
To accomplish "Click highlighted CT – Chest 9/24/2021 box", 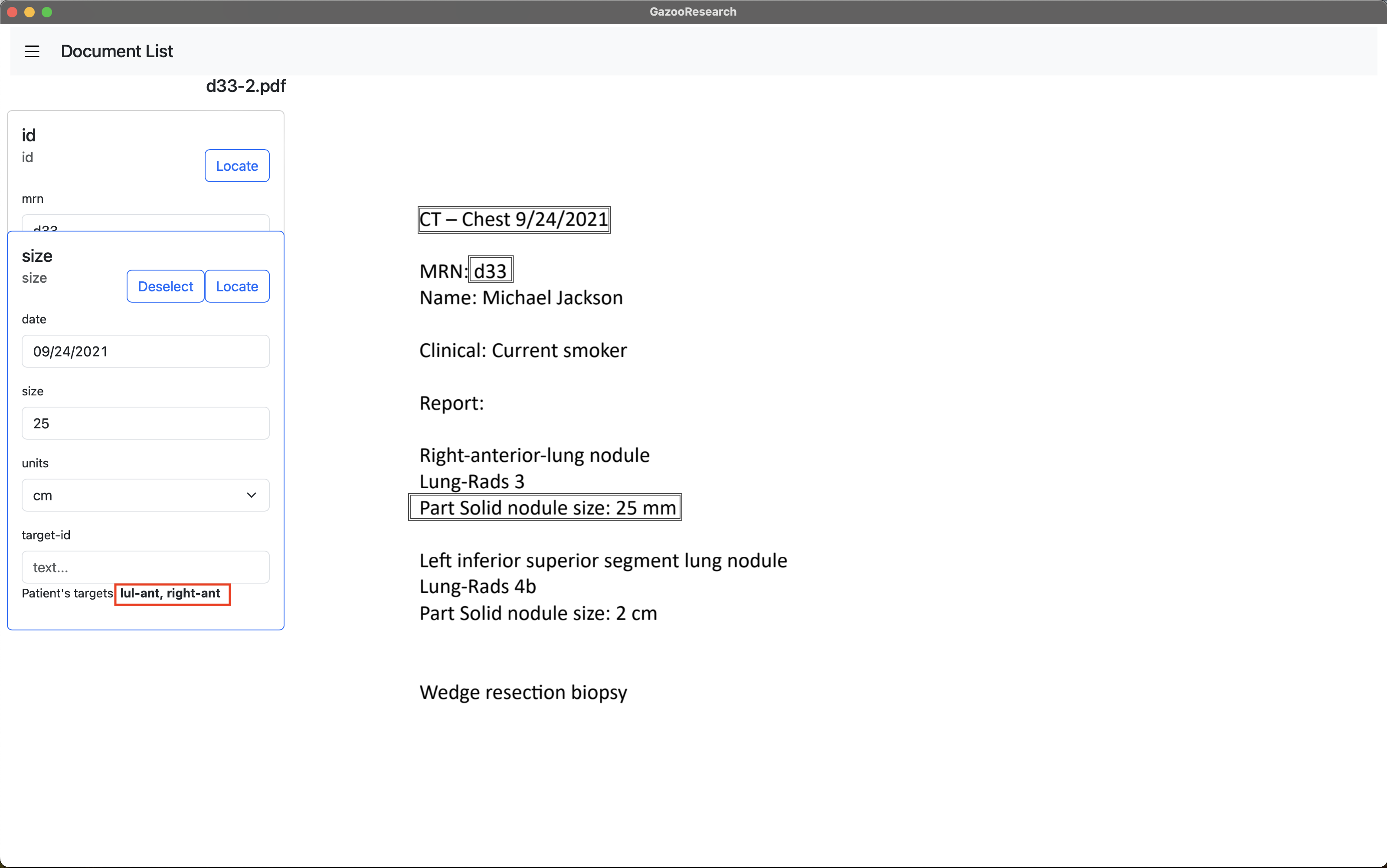I will pyautogui.click(x=514, y=220).
